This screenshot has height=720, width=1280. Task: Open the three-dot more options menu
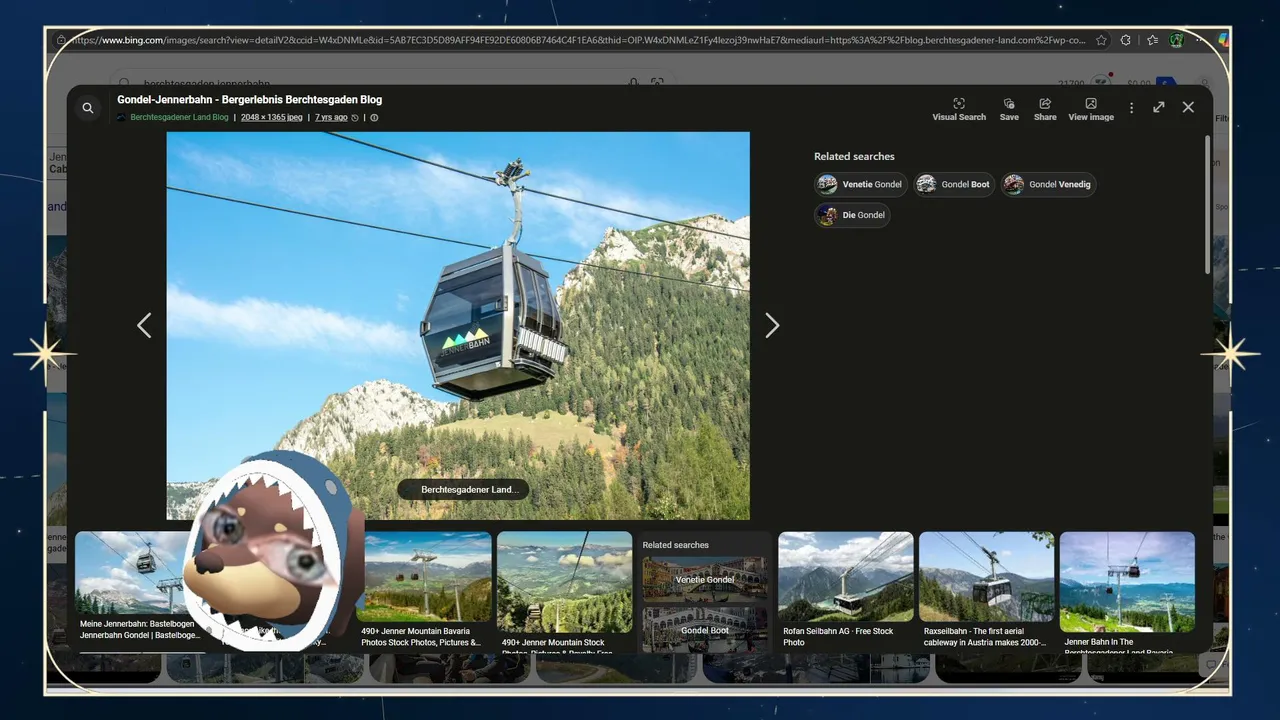click(1132, 108)
